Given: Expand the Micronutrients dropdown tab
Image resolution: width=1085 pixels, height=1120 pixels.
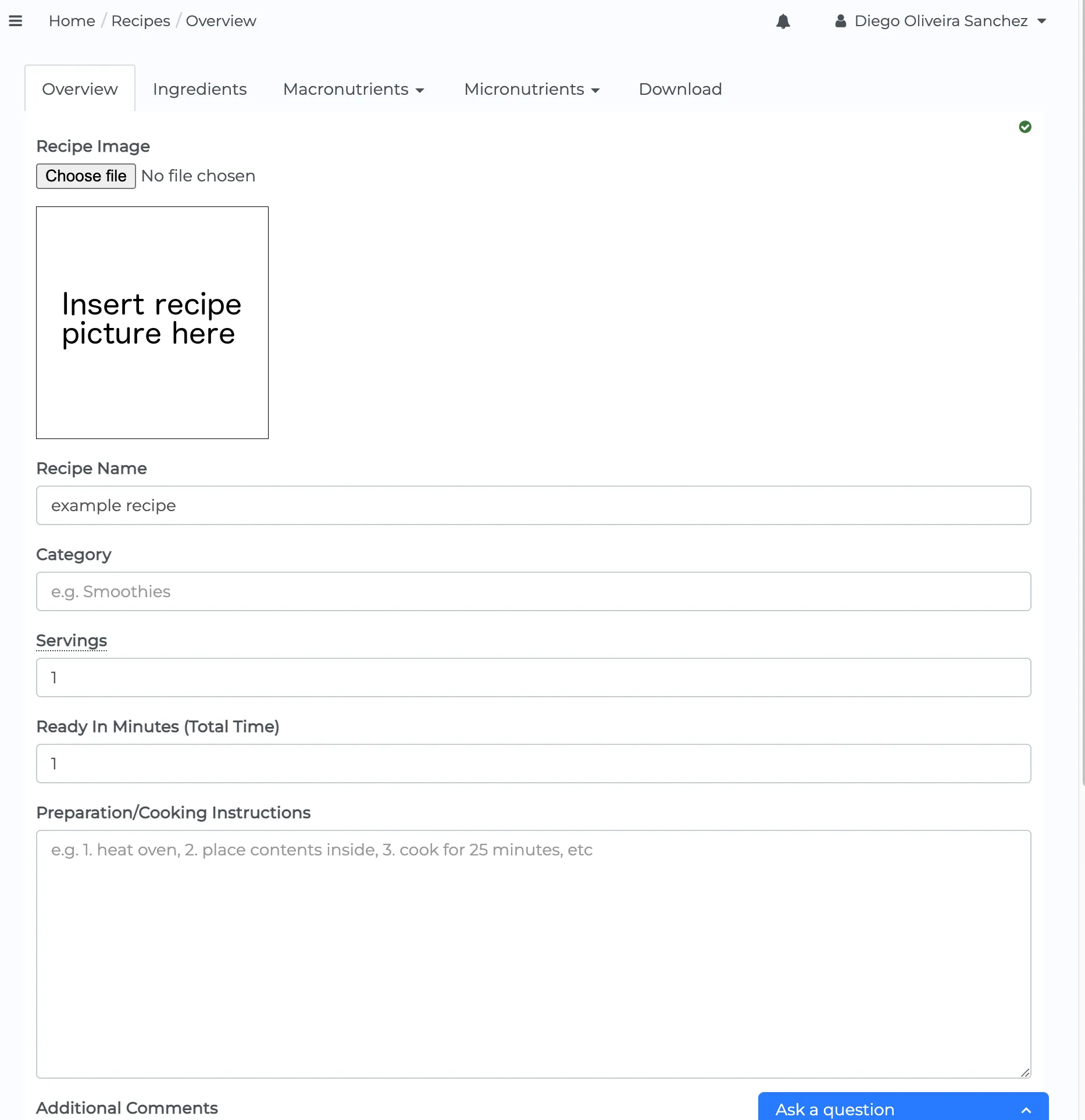Looking at the screenshot, I should pyautogui.click(x=531, y=89).
